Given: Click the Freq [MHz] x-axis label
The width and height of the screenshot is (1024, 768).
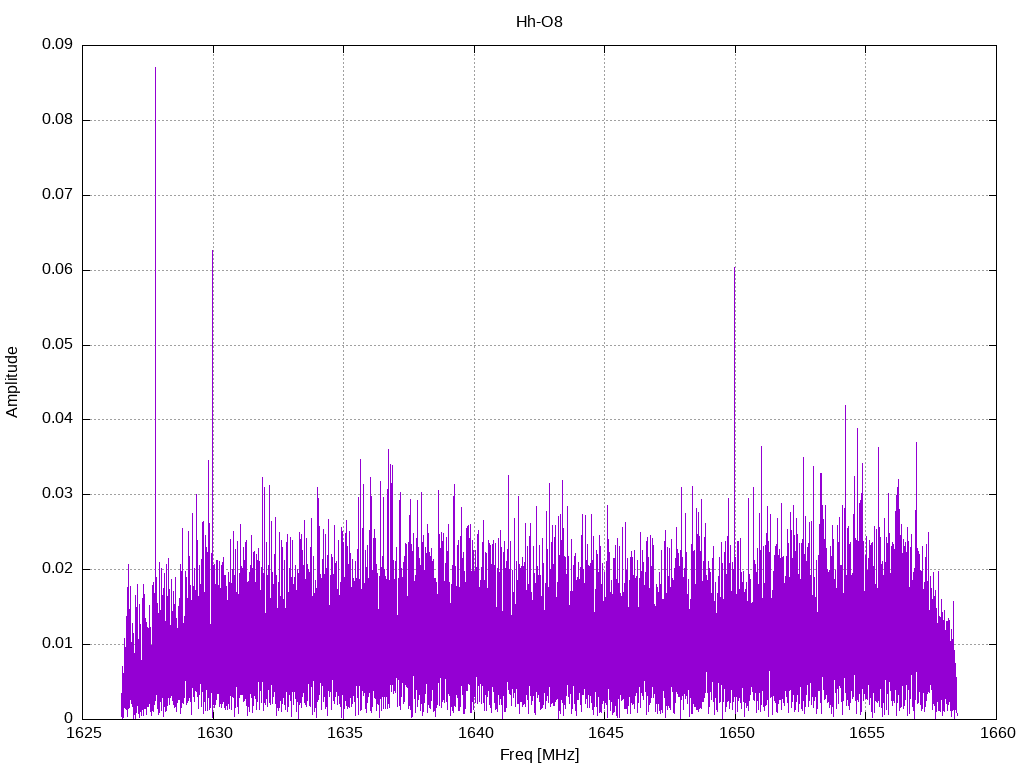Looking at the screenshot, I should (x=539, y=755).
